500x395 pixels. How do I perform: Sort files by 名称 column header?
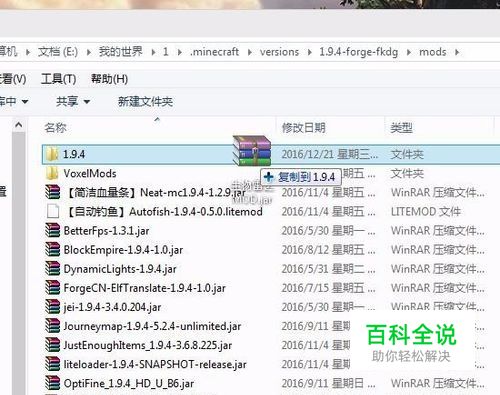tap(55, 127)
